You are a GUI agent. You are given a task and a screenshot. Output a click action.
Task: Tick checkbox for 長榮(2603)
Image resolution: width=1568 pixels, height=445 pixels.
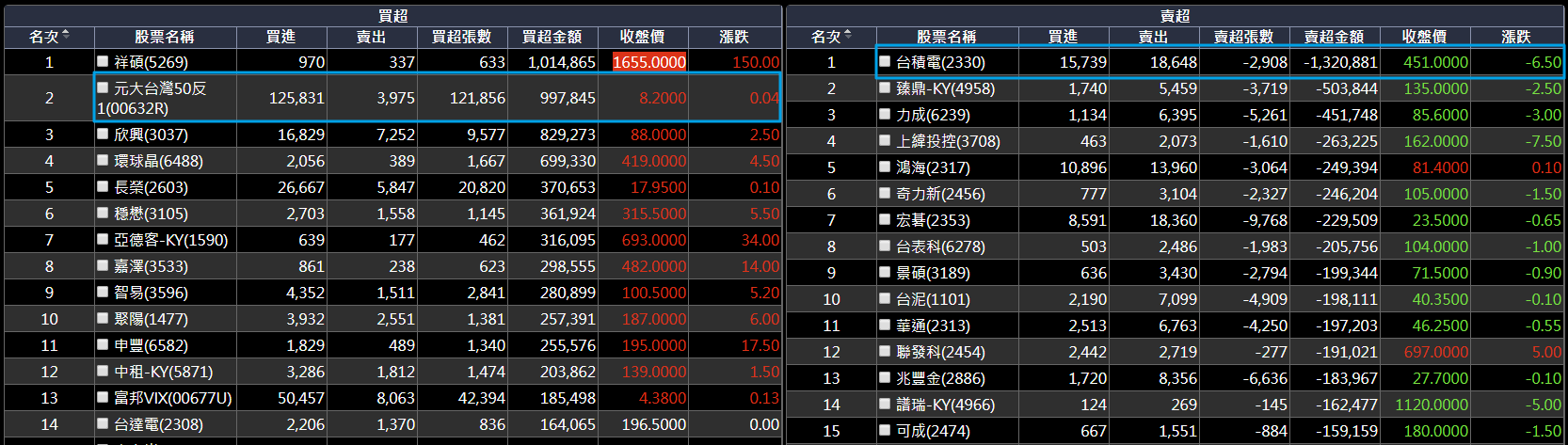tap(103, 186)
